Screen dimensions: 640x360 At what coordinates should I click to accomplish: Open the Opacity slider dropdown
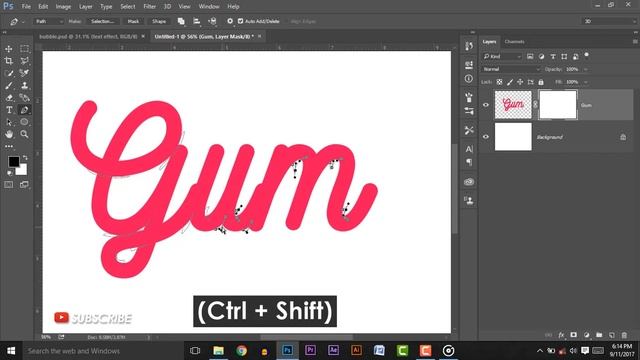(586, 69)
